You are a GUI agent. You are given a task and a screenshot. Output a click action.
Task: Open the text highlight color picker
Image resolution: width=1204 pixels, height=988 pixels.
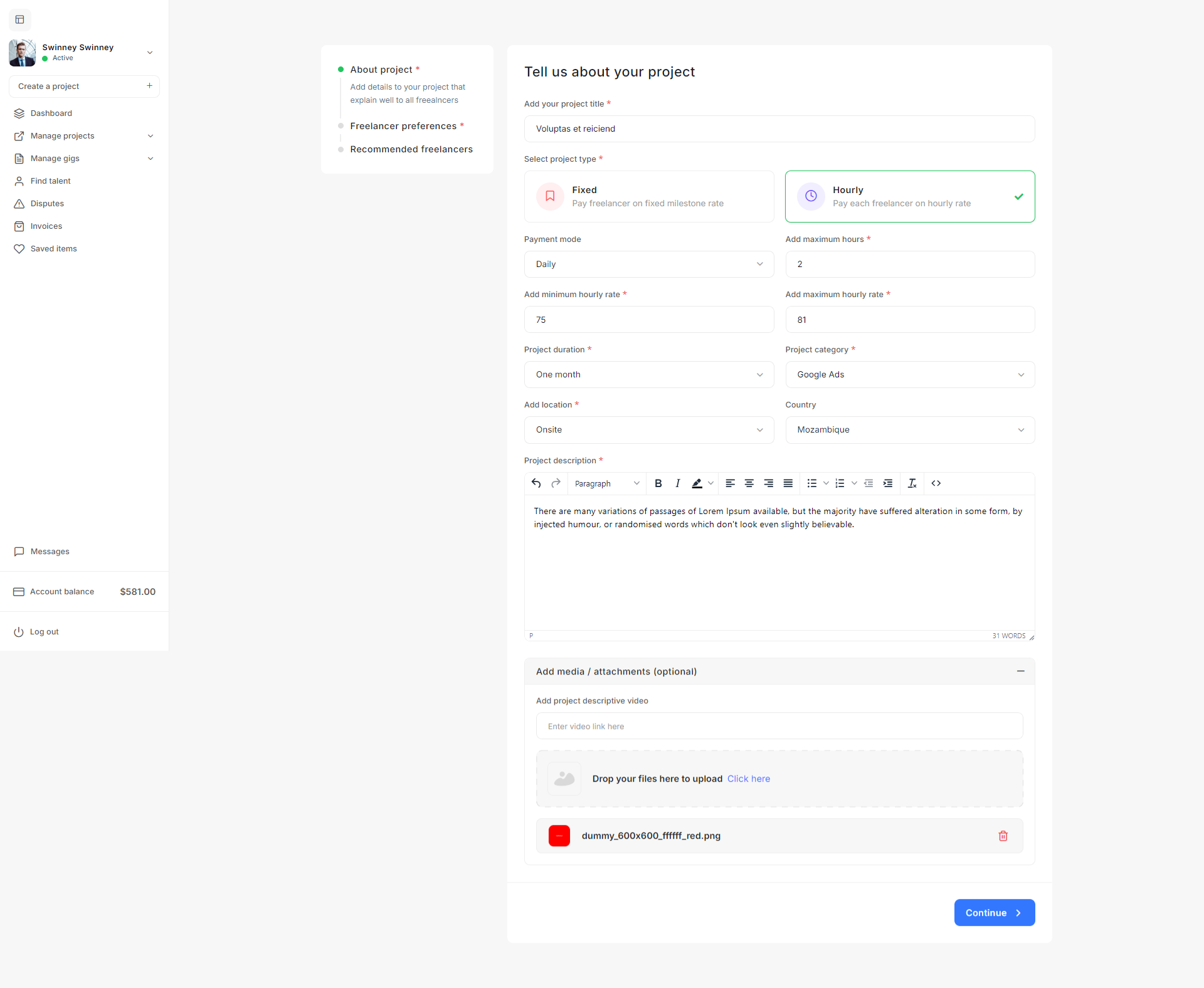pyautogui.click(x=710, y=483)
